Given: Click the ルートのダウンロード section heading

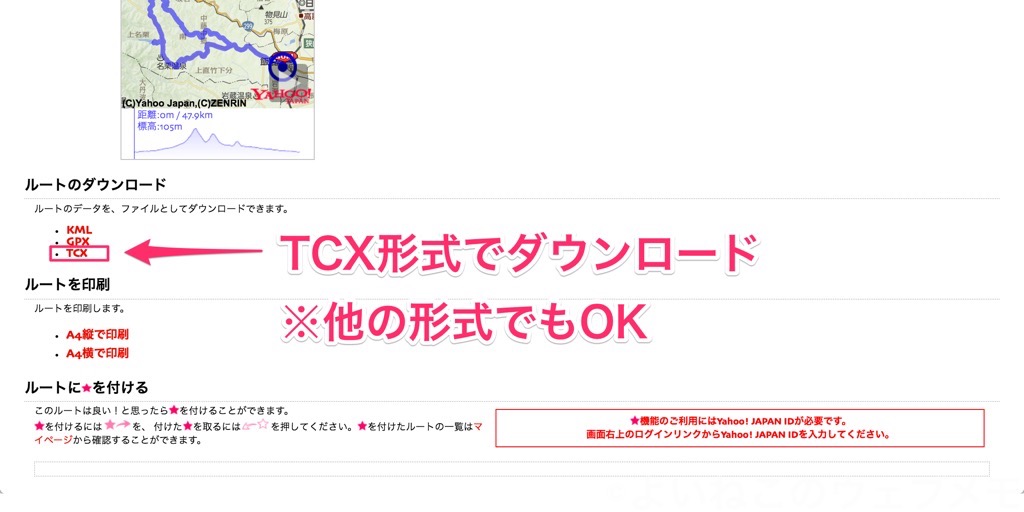Looking at the screenshot, I should click(x=95, y=185).
